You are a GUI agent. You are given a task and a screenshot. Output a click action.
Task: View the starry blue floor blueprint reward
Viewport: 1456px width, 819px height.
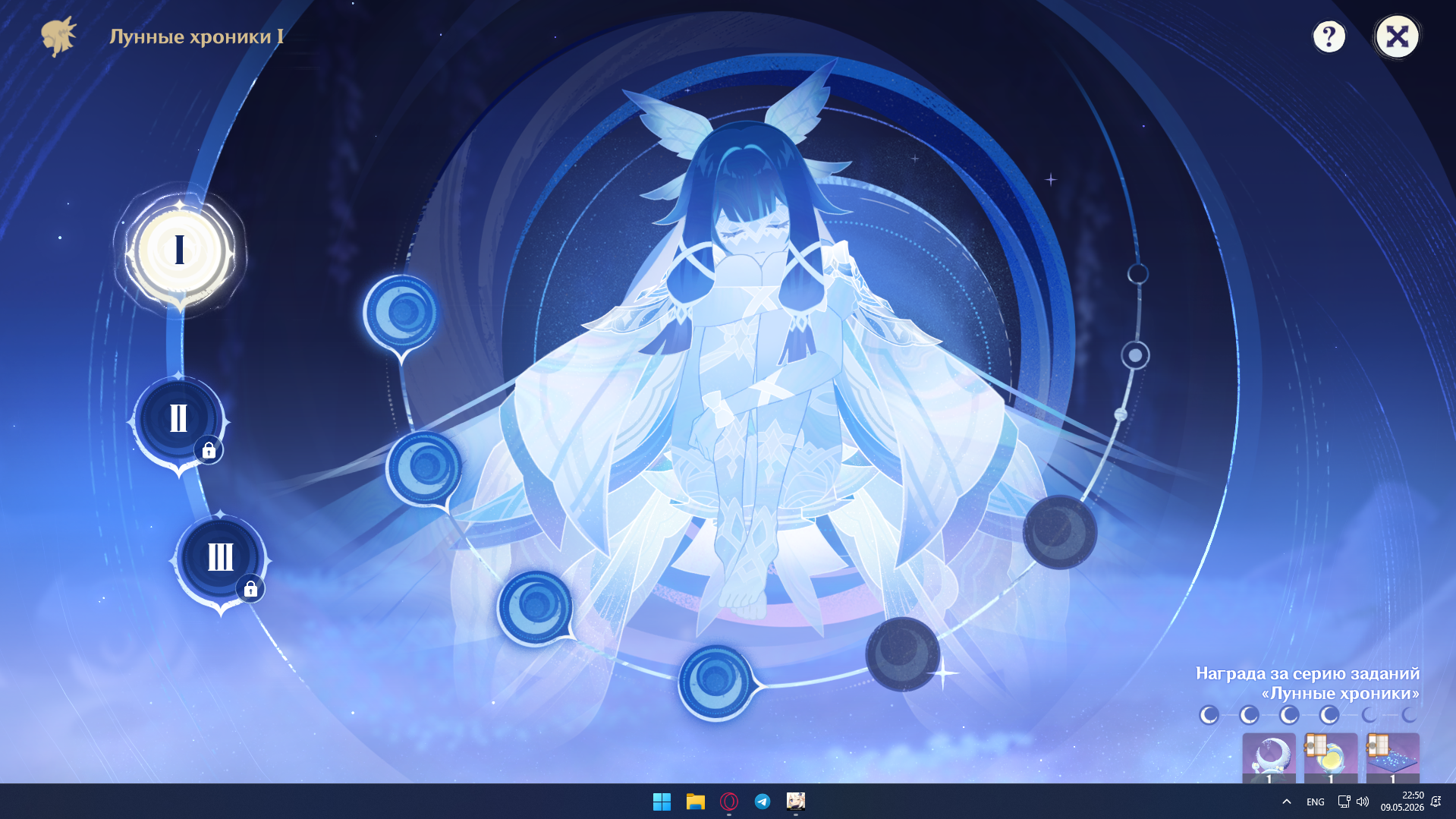tap(1392, 758)
